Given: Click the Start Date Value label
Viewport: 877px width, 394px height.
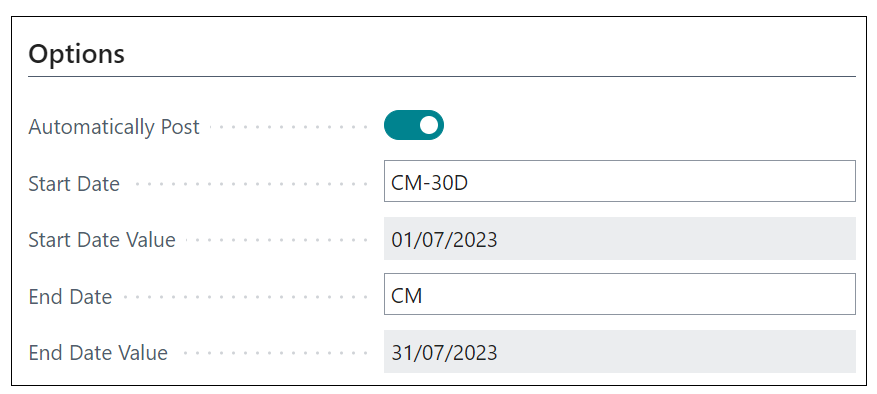Looking at the screenshot, I should [x=102, y=240].
